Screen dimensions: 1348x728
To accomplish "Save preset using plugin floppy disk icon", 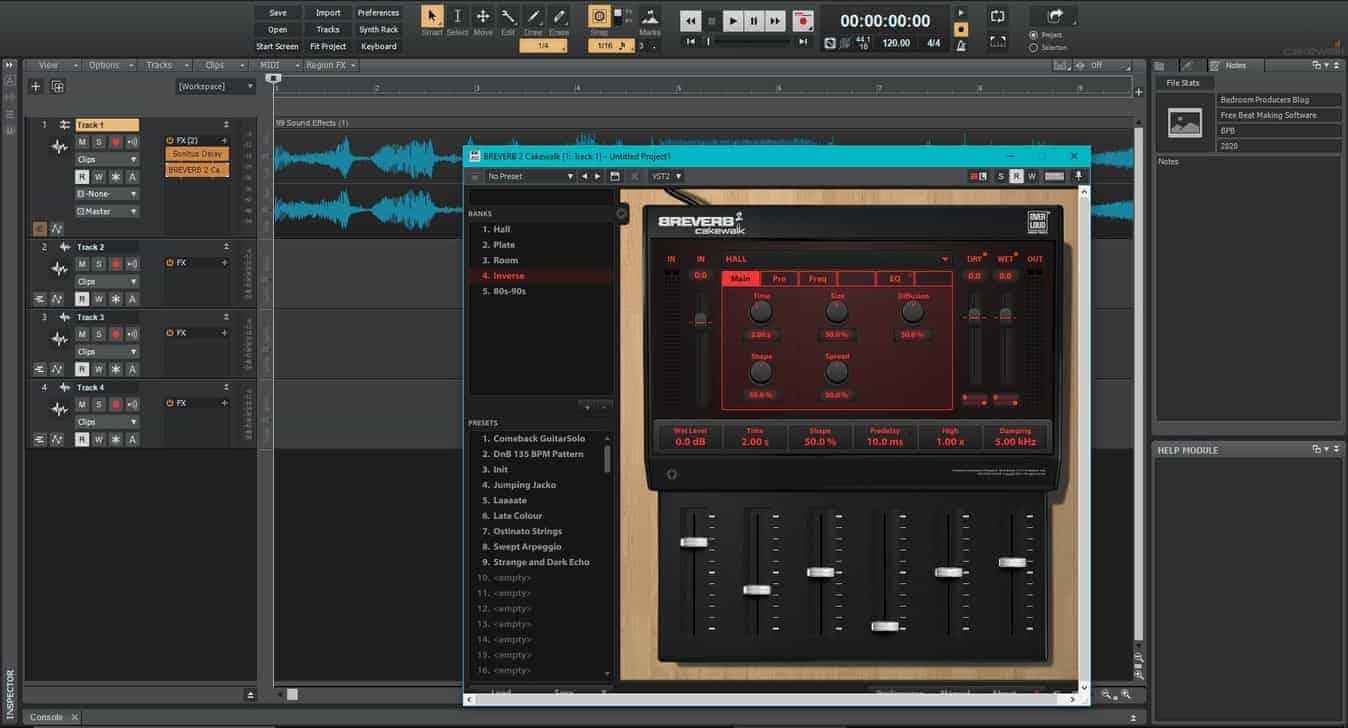I will click(x=616, y=176).
